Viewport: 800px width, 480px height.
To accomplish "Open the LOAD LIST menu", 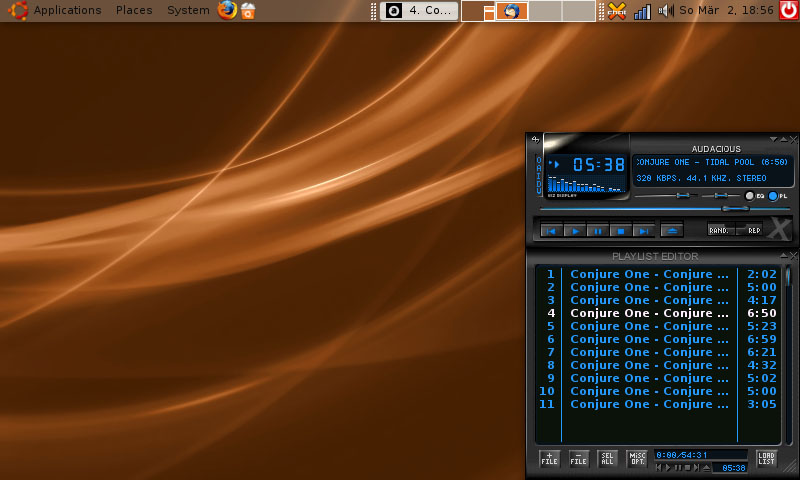I will coord(766,459).
